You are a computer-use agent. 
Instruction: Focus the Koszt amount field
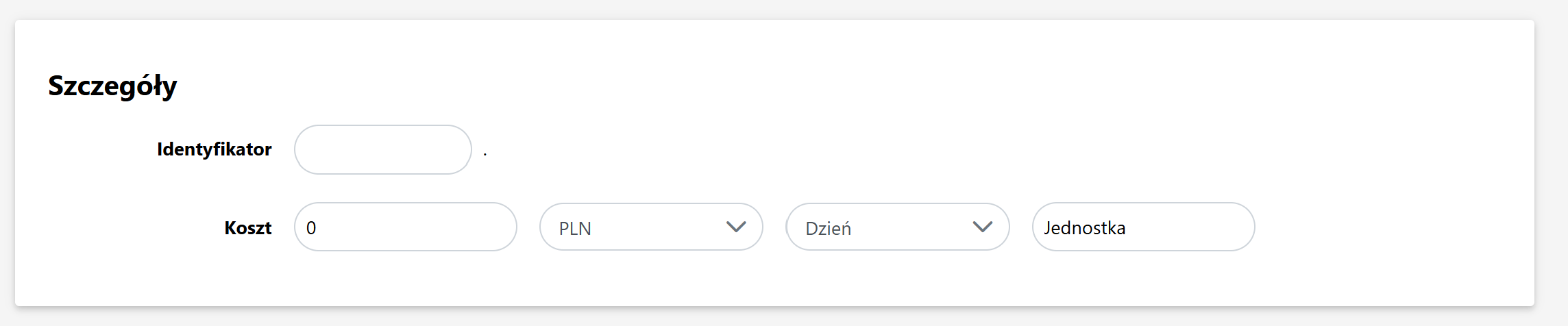tap(405, 227)
